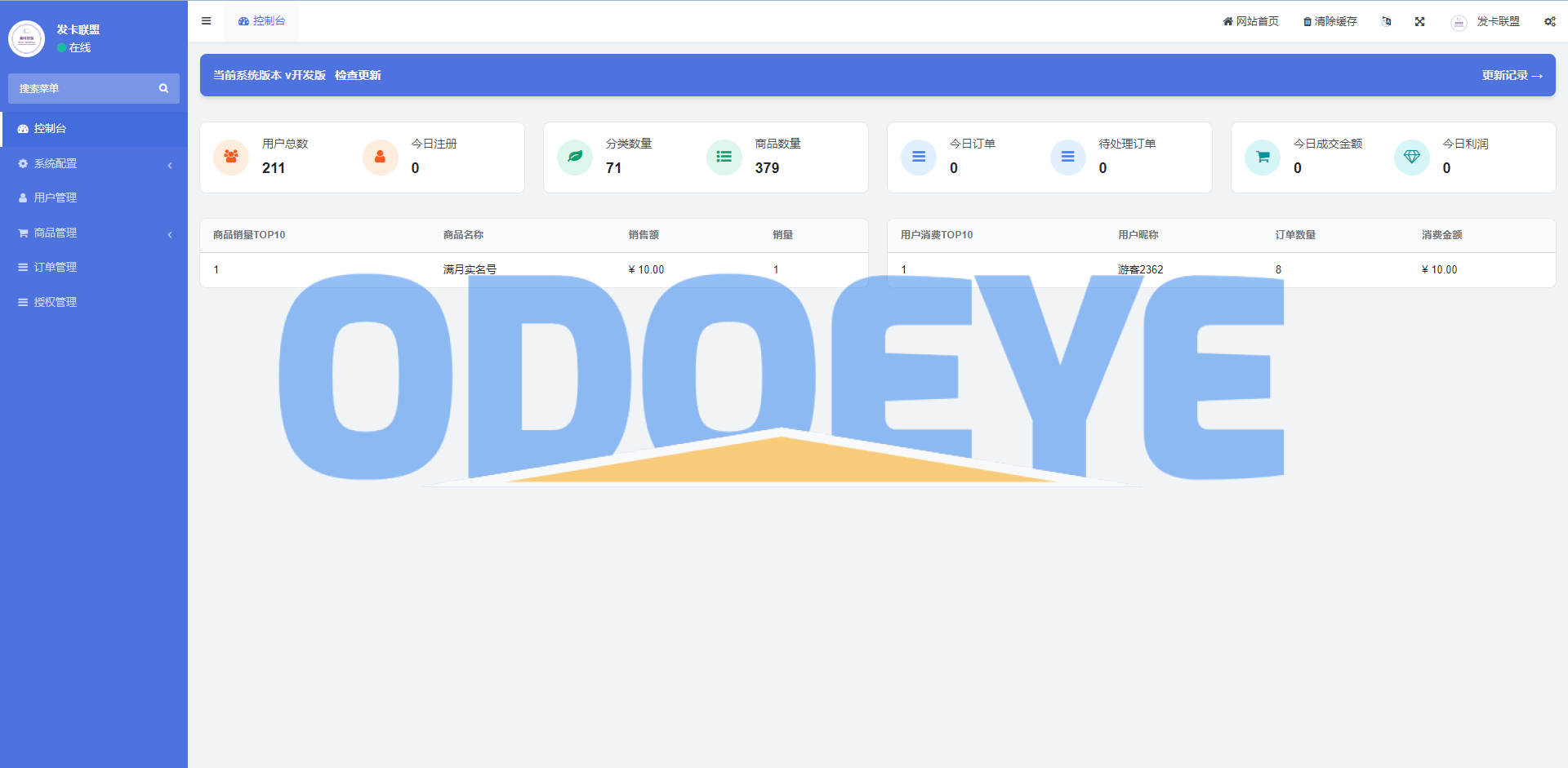The image size is (1568, 768).
Task: Click the 用户消费TOP10 column header
Action: click(x=937, y=235)
